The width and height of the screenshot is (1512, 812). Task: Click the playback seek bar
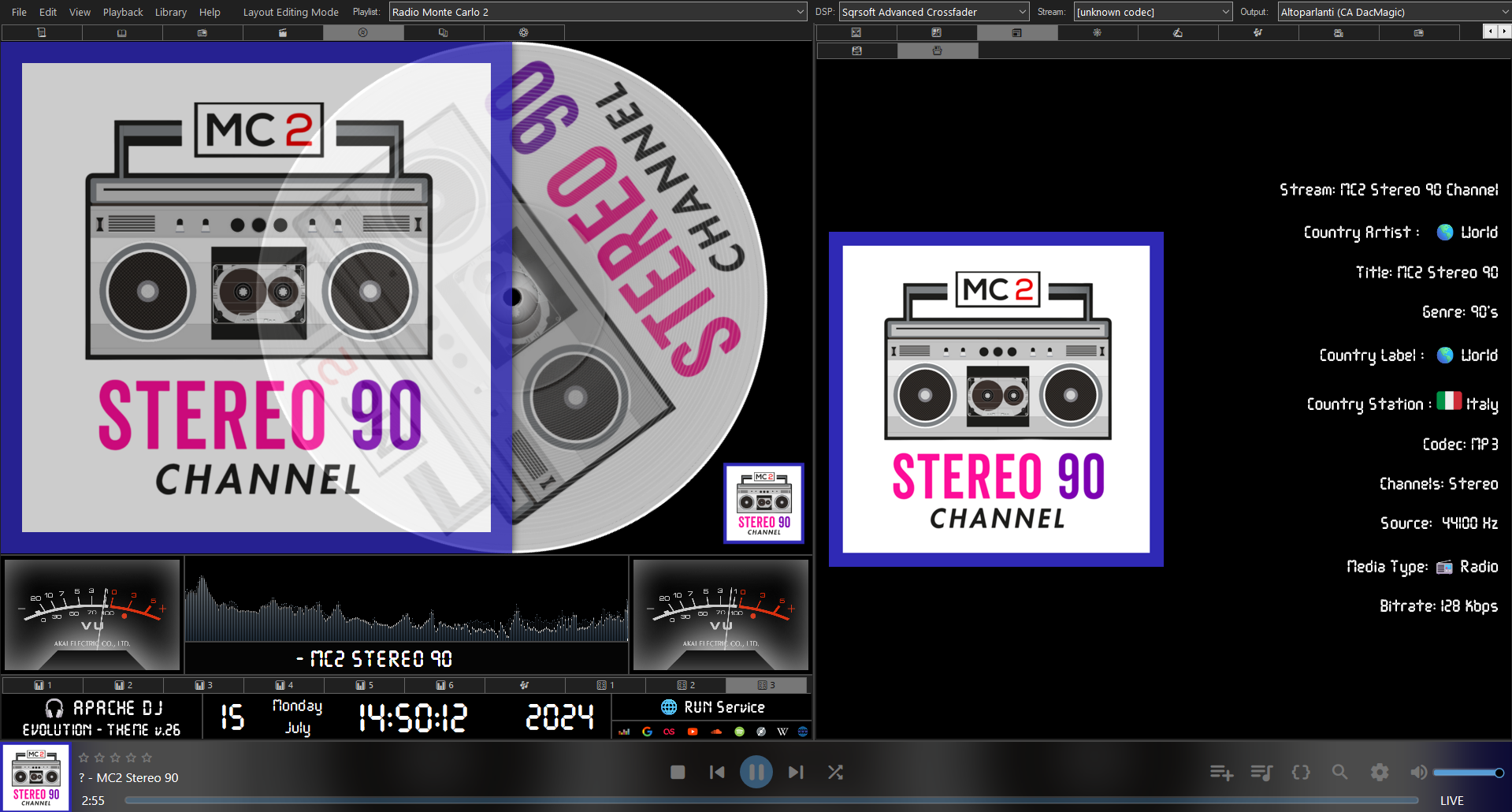(x=771, y=800)
